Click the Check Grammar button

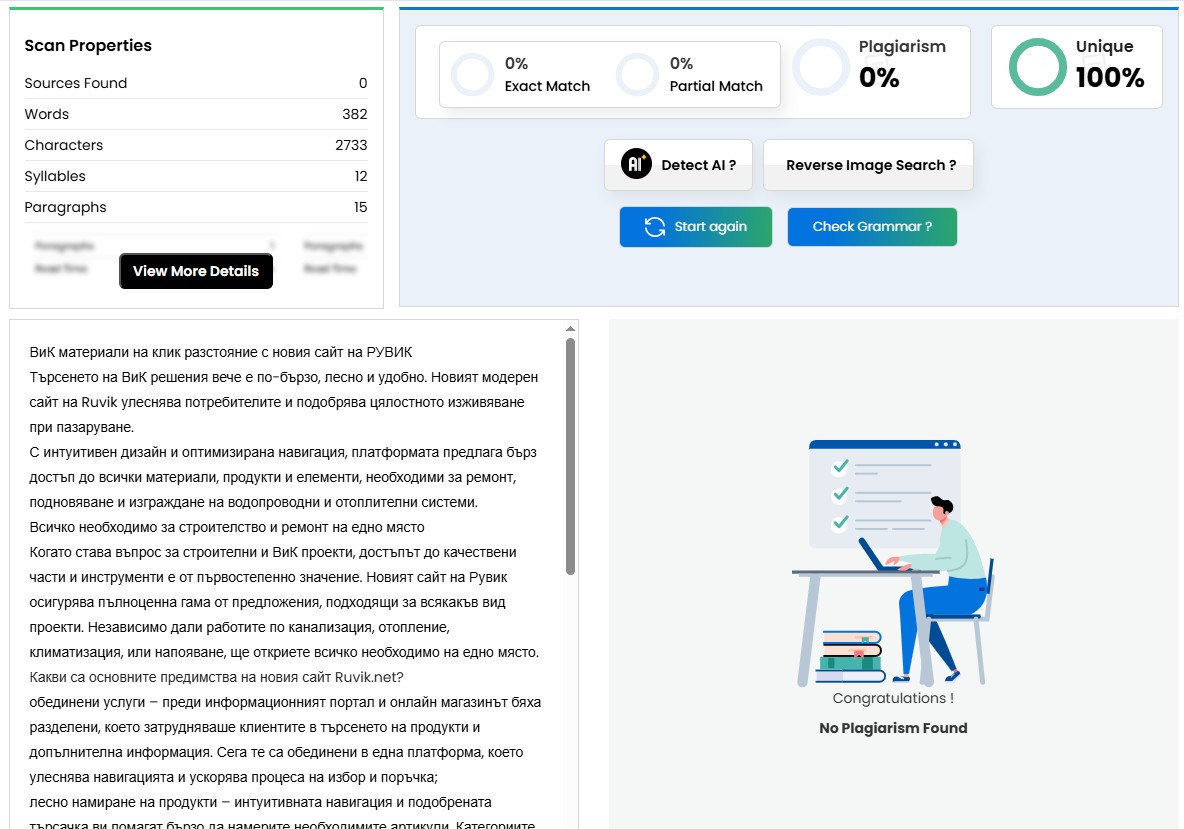[x=872, y=227]
